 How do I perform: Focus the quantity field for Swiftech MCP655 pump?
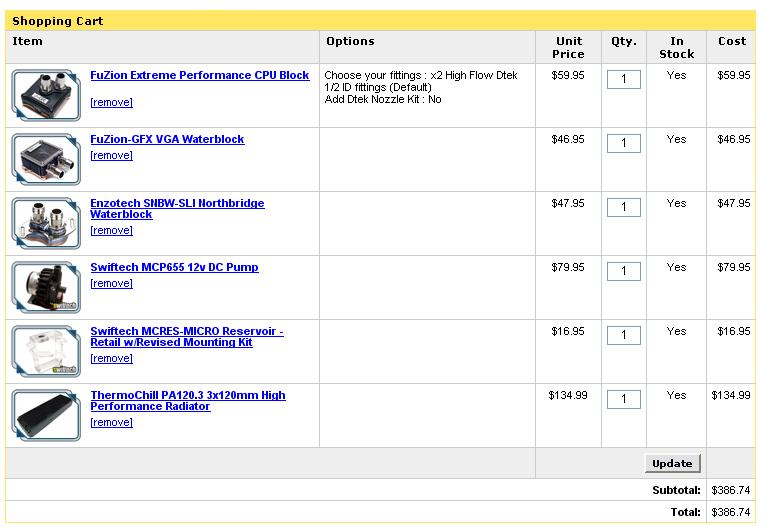click(x=624, y=271)
